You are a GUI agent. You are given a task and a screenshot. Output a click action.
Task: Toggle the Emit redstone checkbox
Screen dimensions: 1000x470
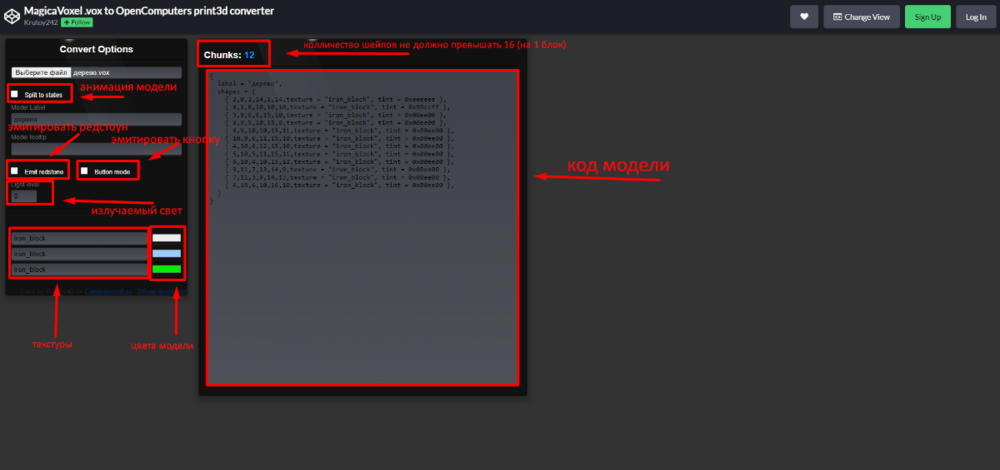14,171
